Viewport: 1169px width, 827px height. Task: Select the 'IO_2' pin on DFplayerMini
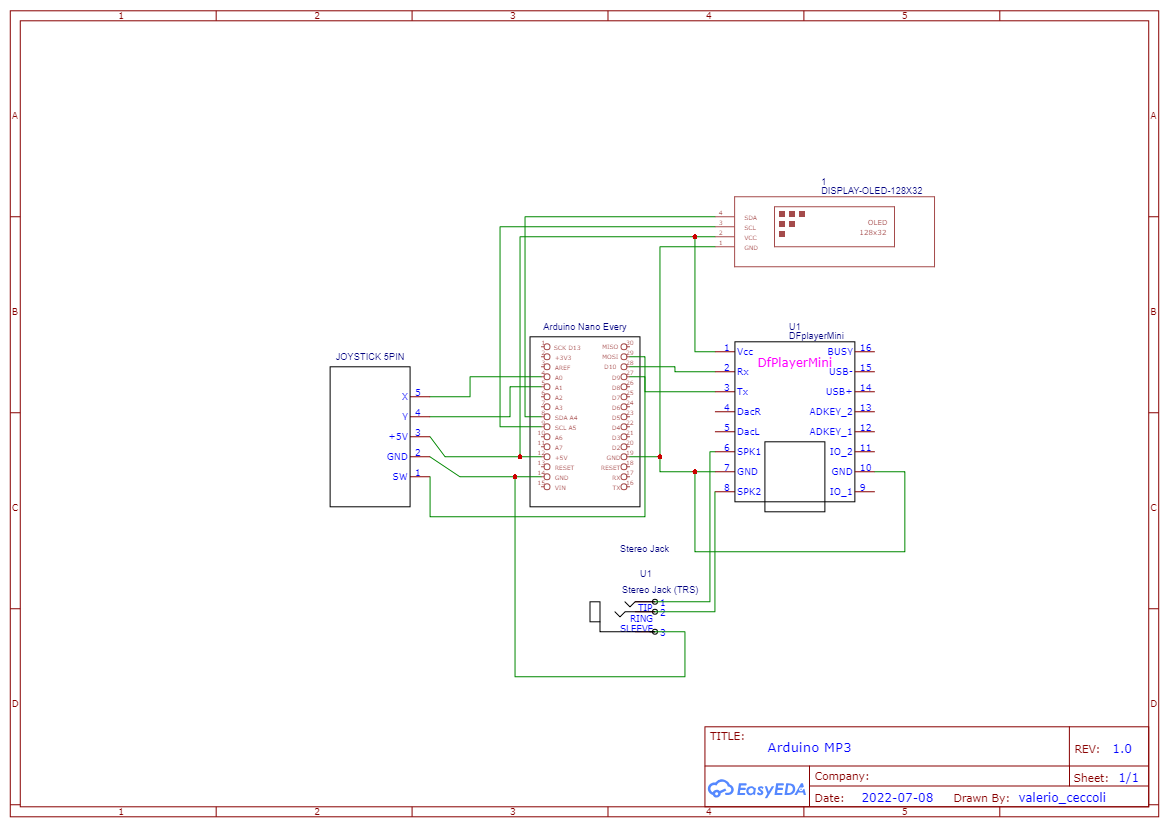(x=841, y=452)
